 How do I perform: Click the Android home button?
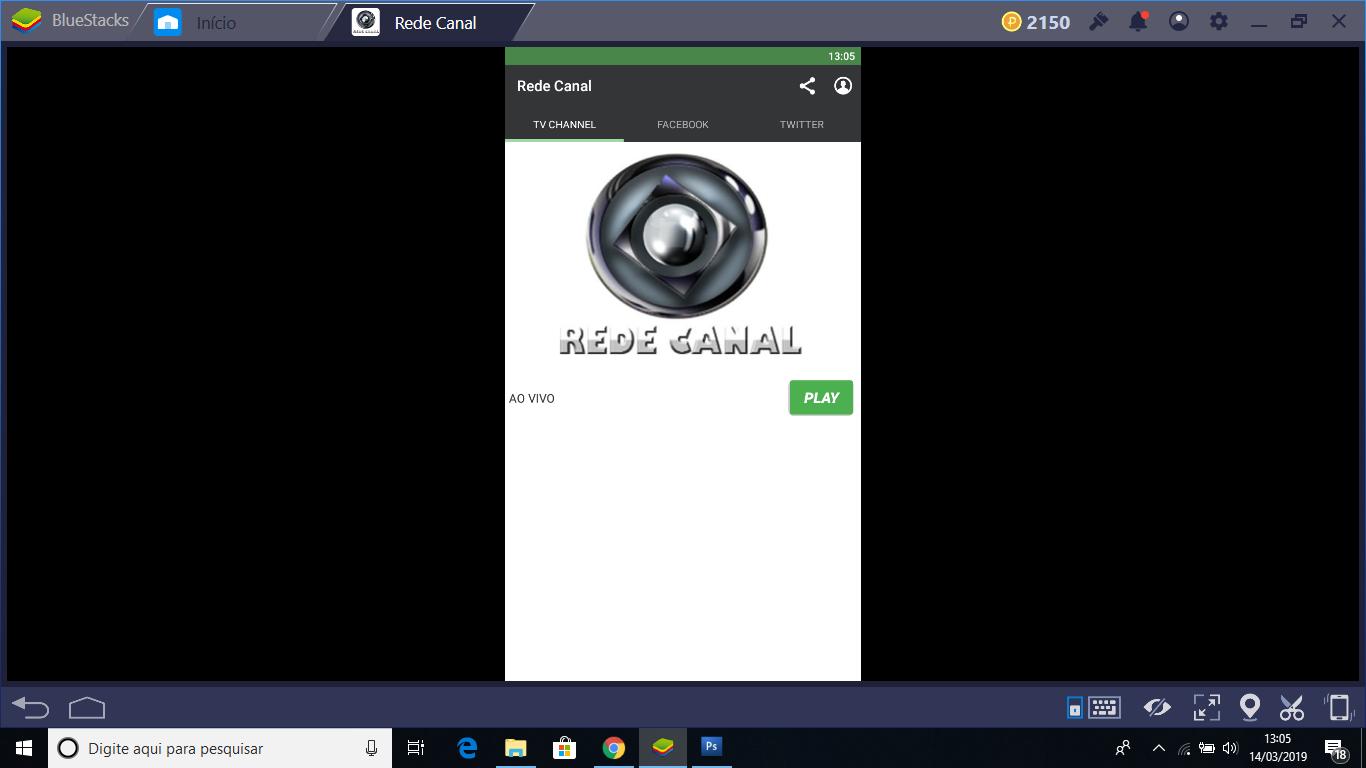87,708
